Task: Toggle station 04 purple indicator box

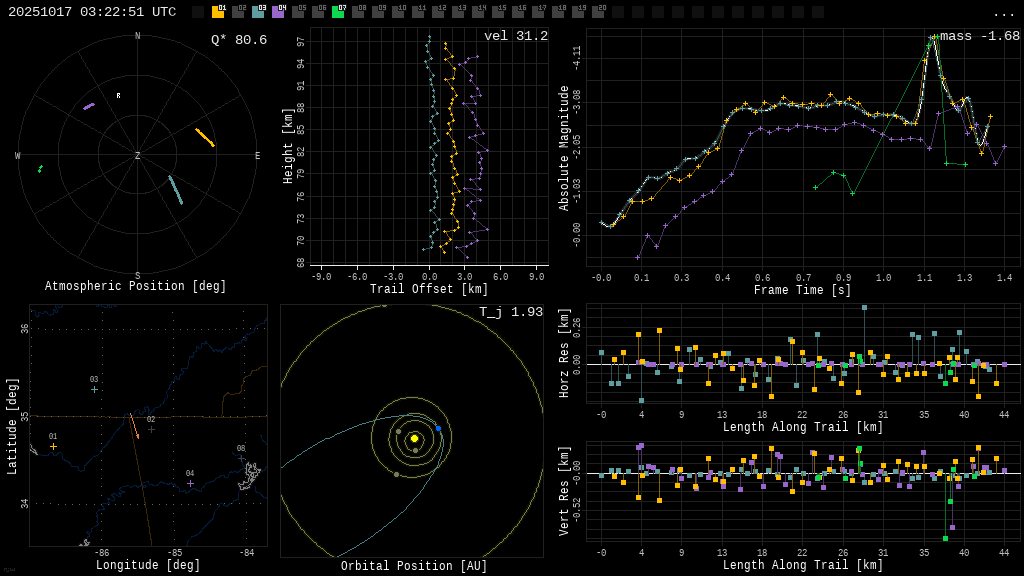Action: (x=278, y=12)
